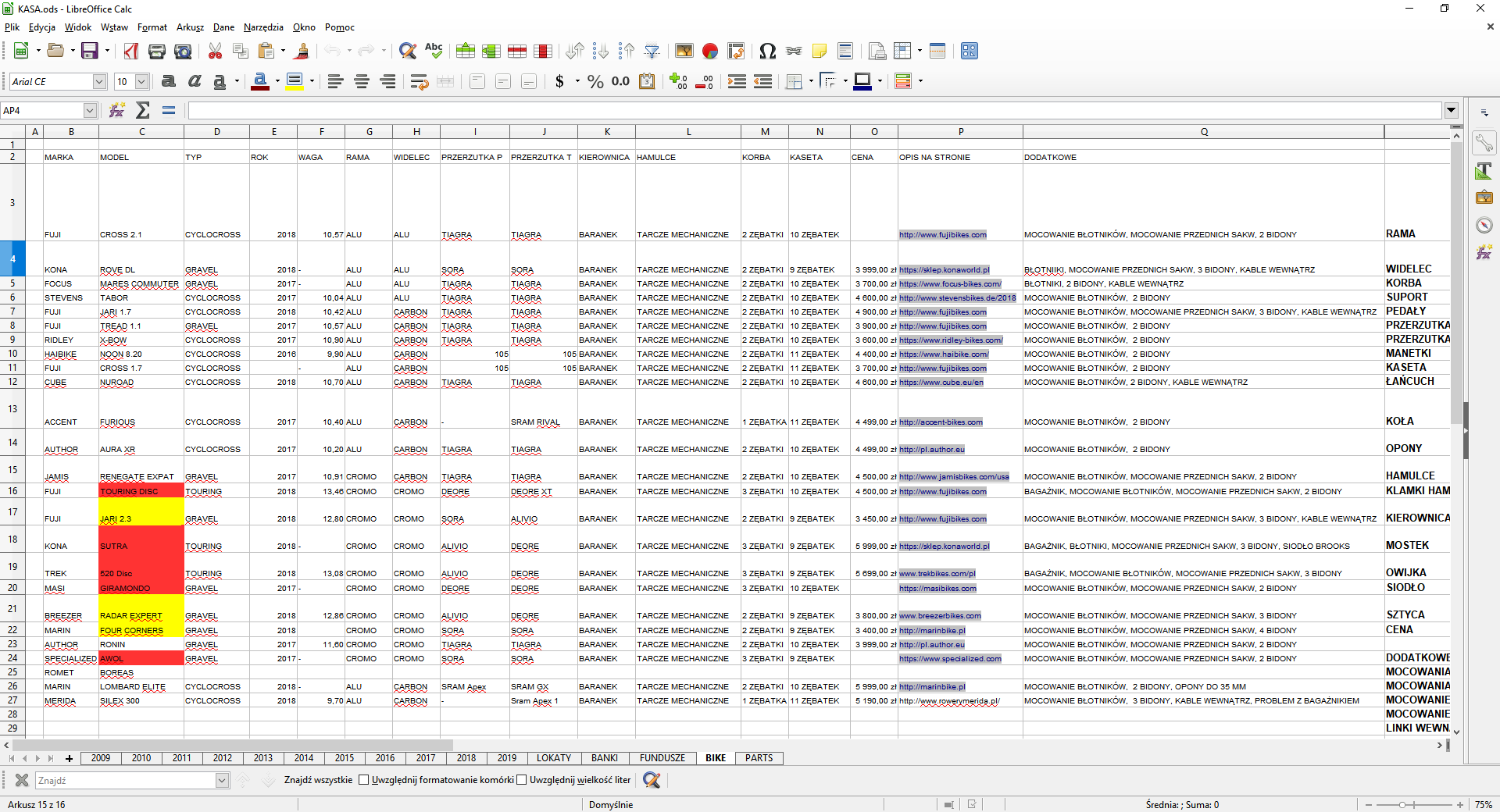Apply dark red font color swatch

click(x=260, y=81)
